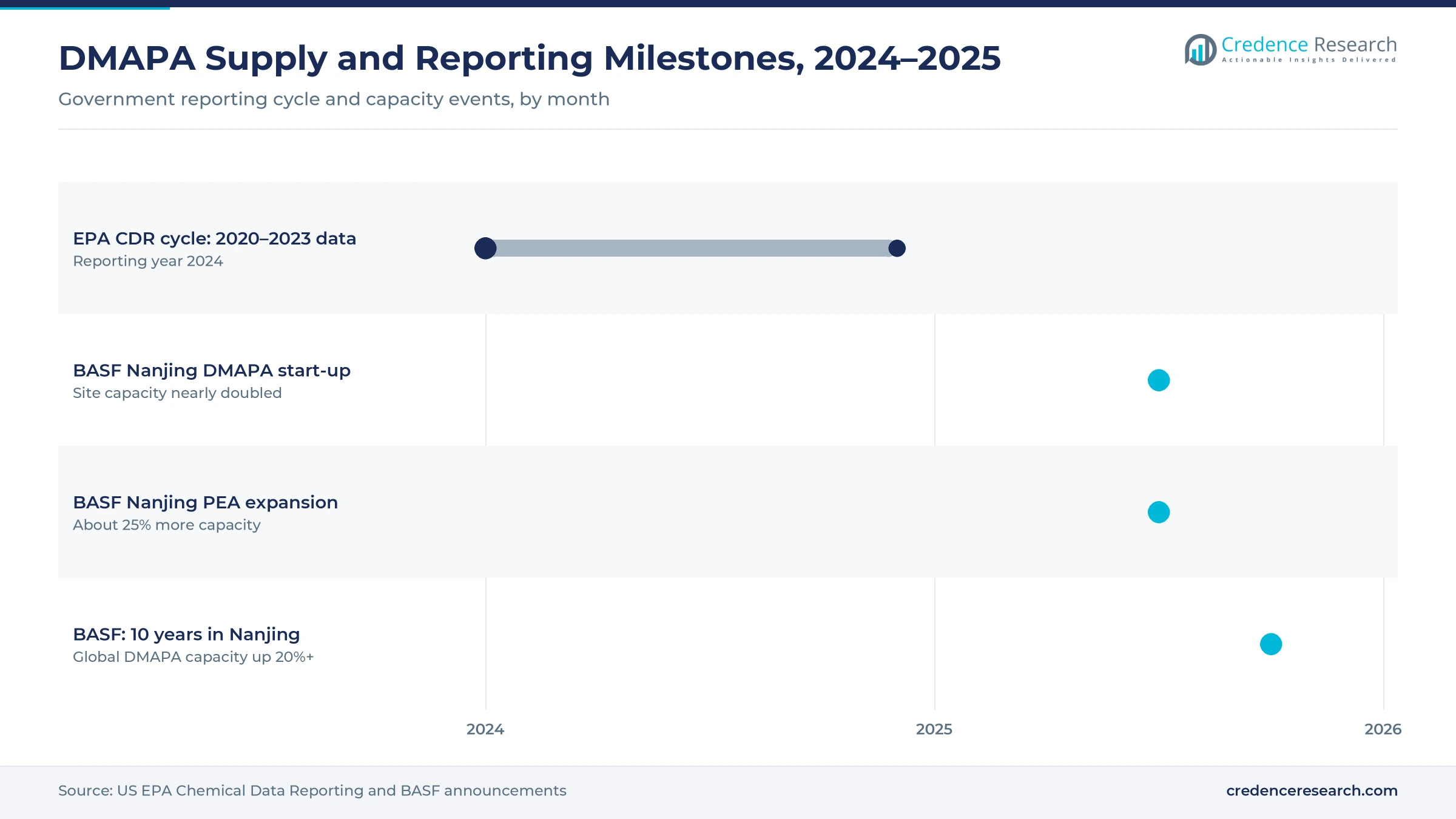Click 'Global DMAPA capacity up 20%+' sublabel

point(194,657)
